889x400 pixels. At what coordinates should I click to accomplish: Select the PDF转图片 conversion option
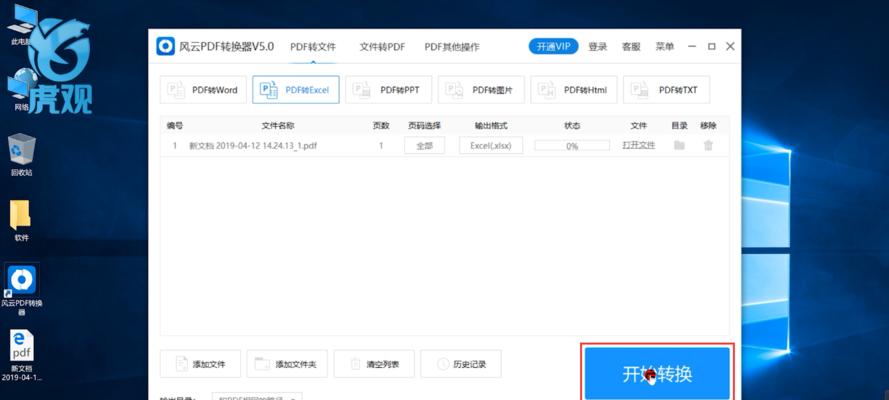[x=481, y=90]
